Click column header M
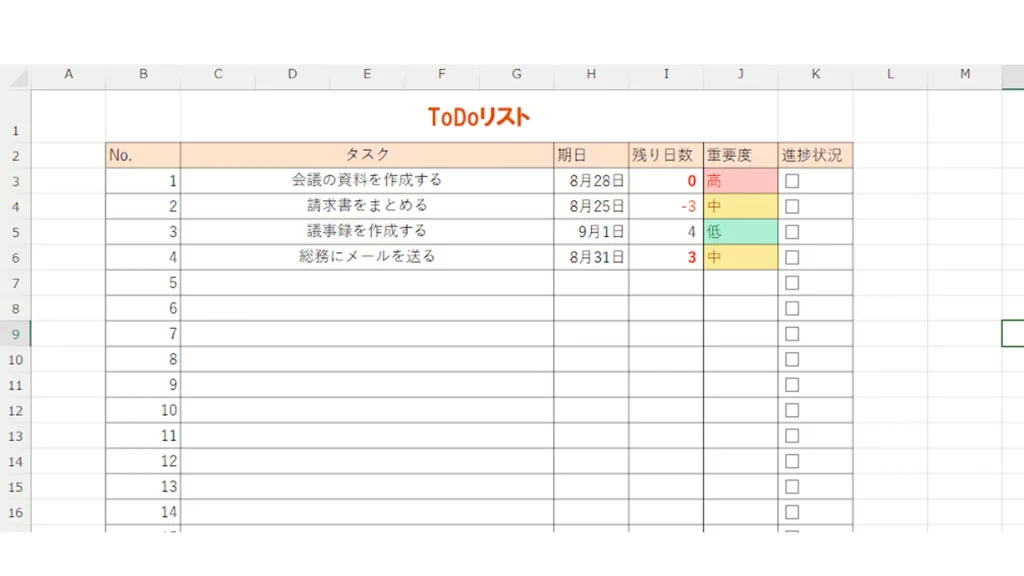 (x=964, y=74)
